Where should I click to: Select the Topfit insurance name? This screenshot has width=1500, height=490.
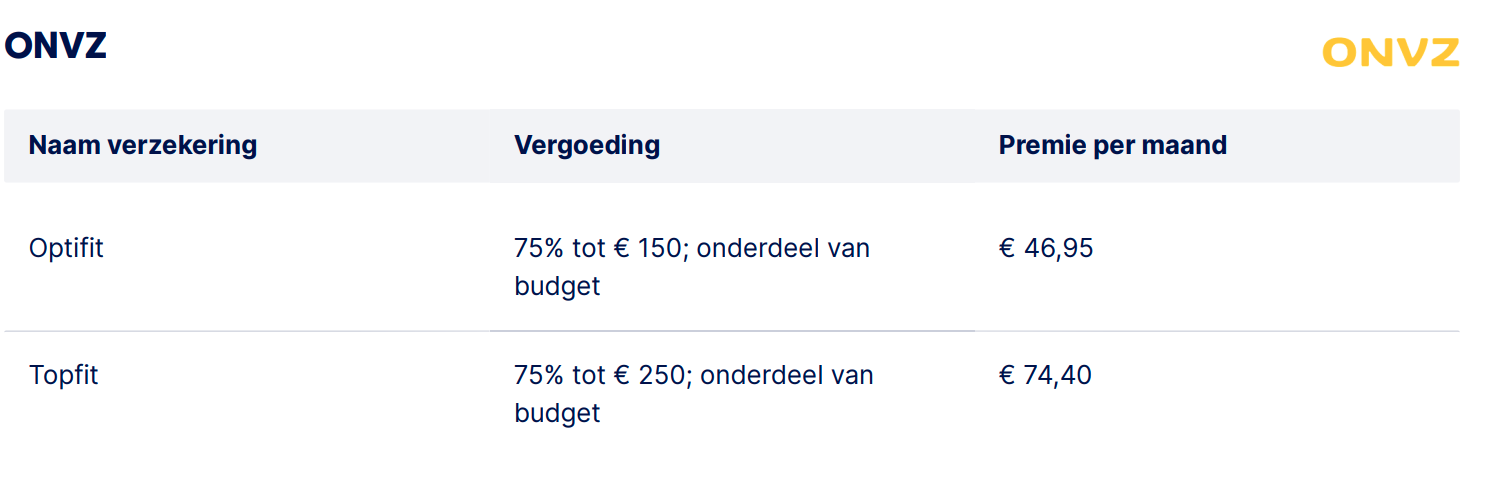click(x=64, y=376)
